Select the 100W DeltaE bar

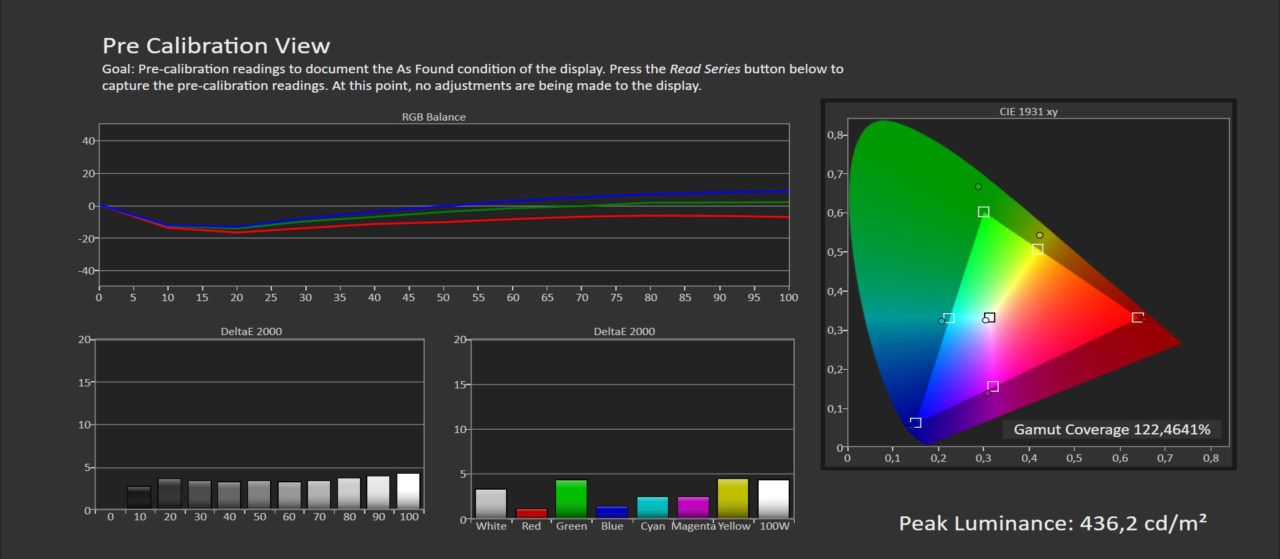tap(773, 499)
